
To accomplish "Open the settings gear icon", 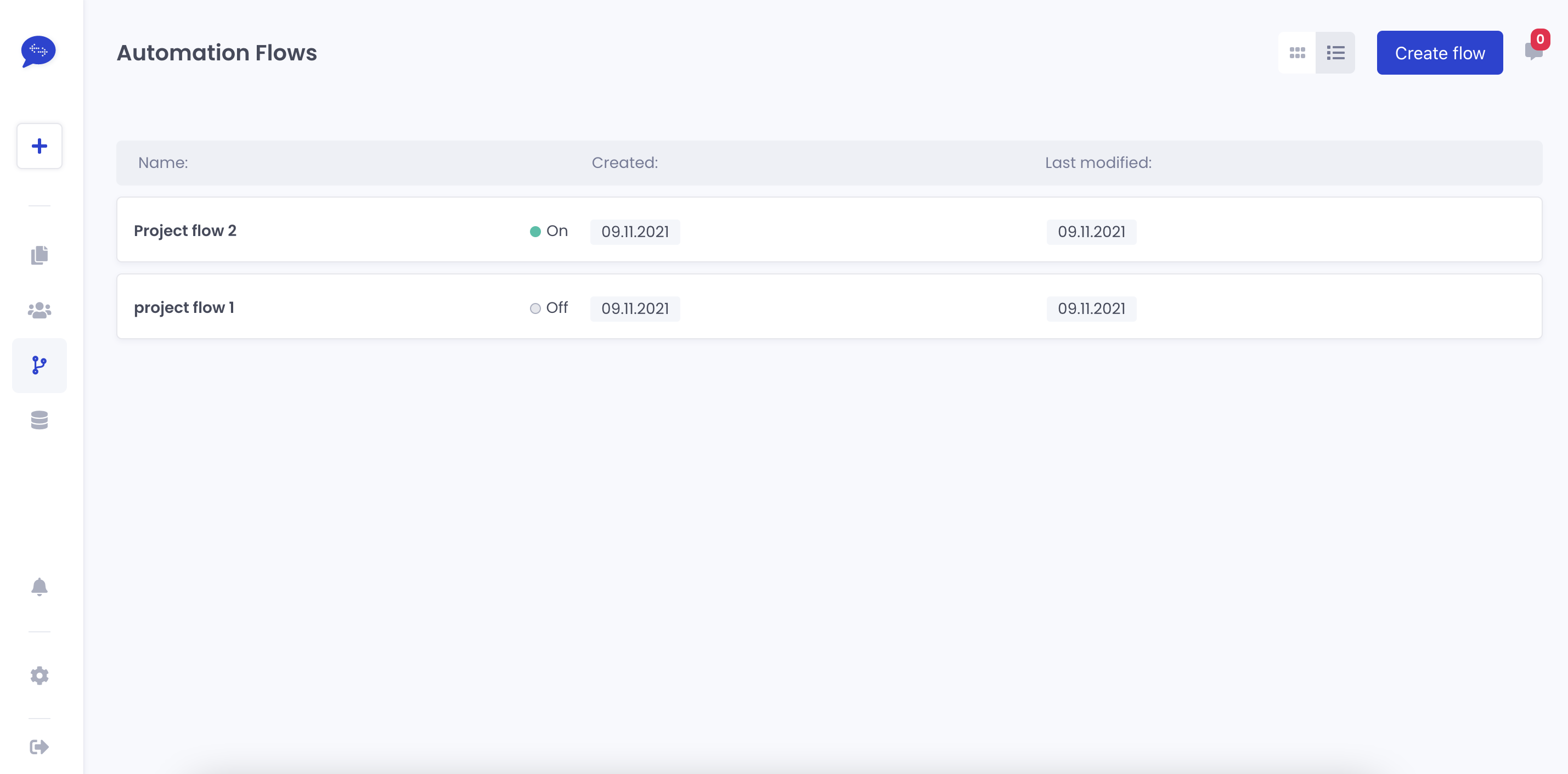I will pyautogui.click(x=40, y=675).
